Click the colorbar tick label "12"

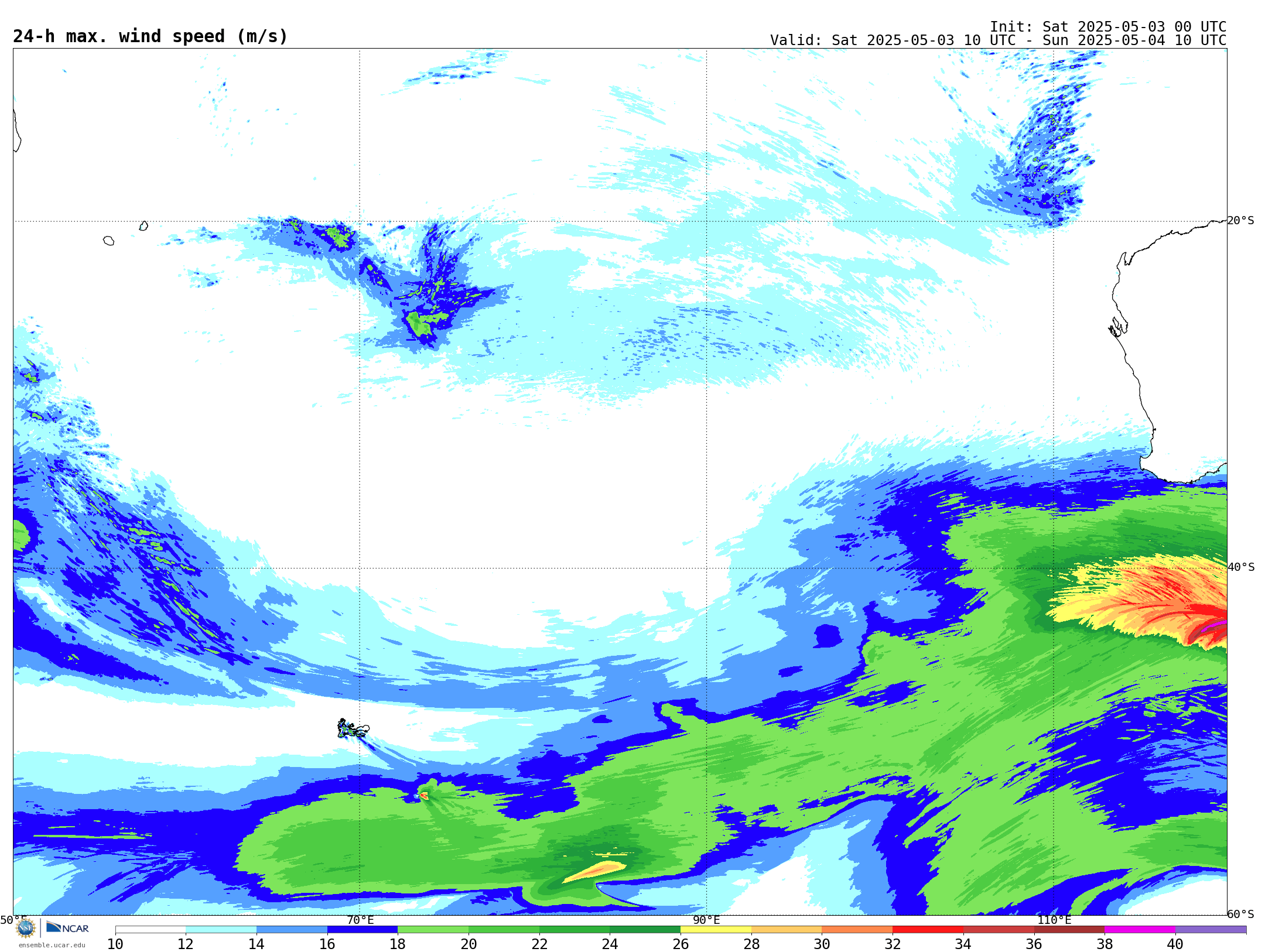point(186,944)
